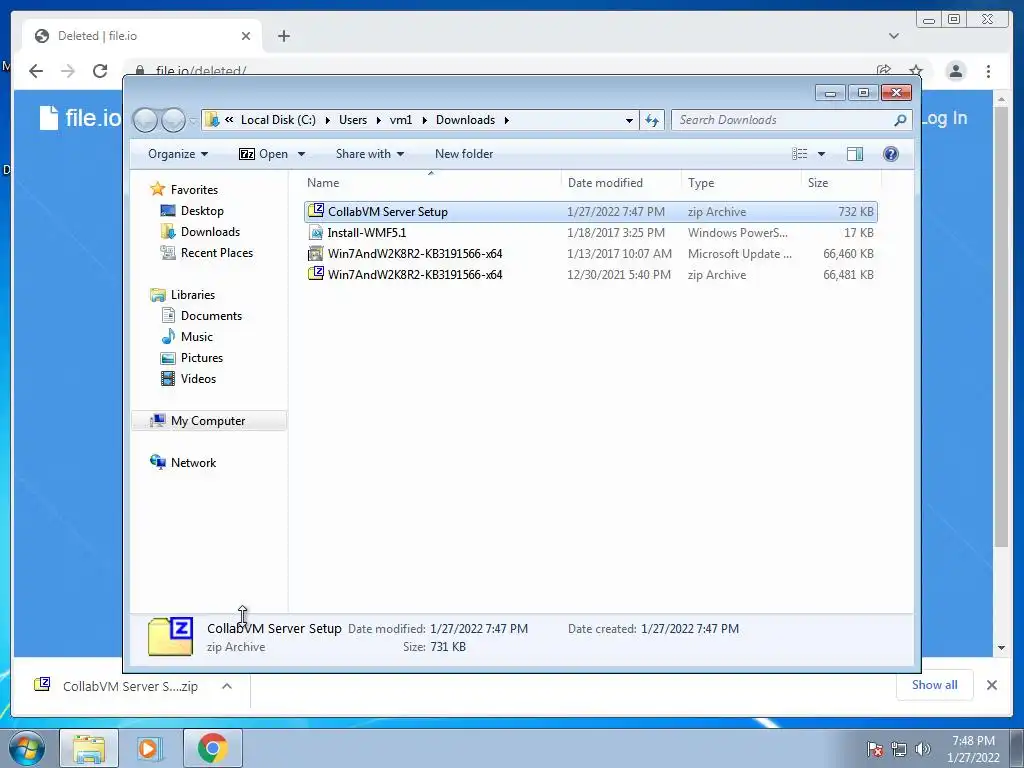This screenshot has height=768, width=1024.
Task: Click the large zip thumbnail in details pane
Action: tap(170, 636)
